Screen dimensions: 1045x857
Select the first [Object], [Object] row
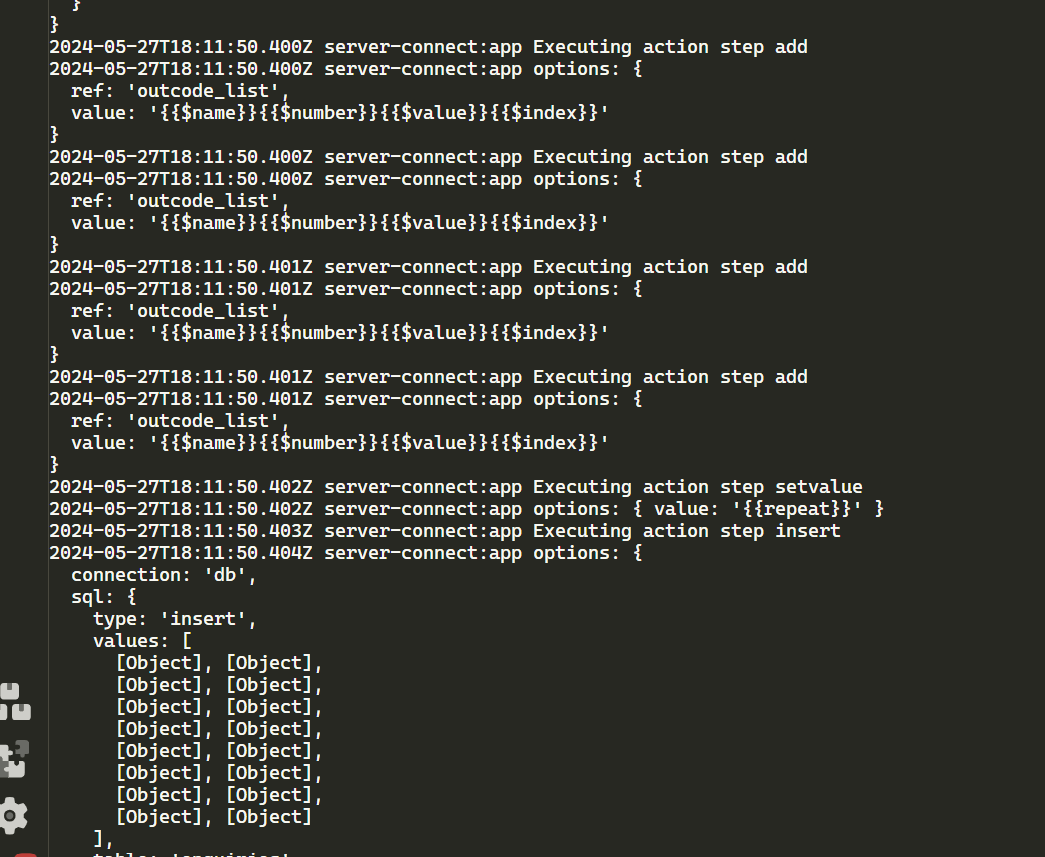(219, 663)
